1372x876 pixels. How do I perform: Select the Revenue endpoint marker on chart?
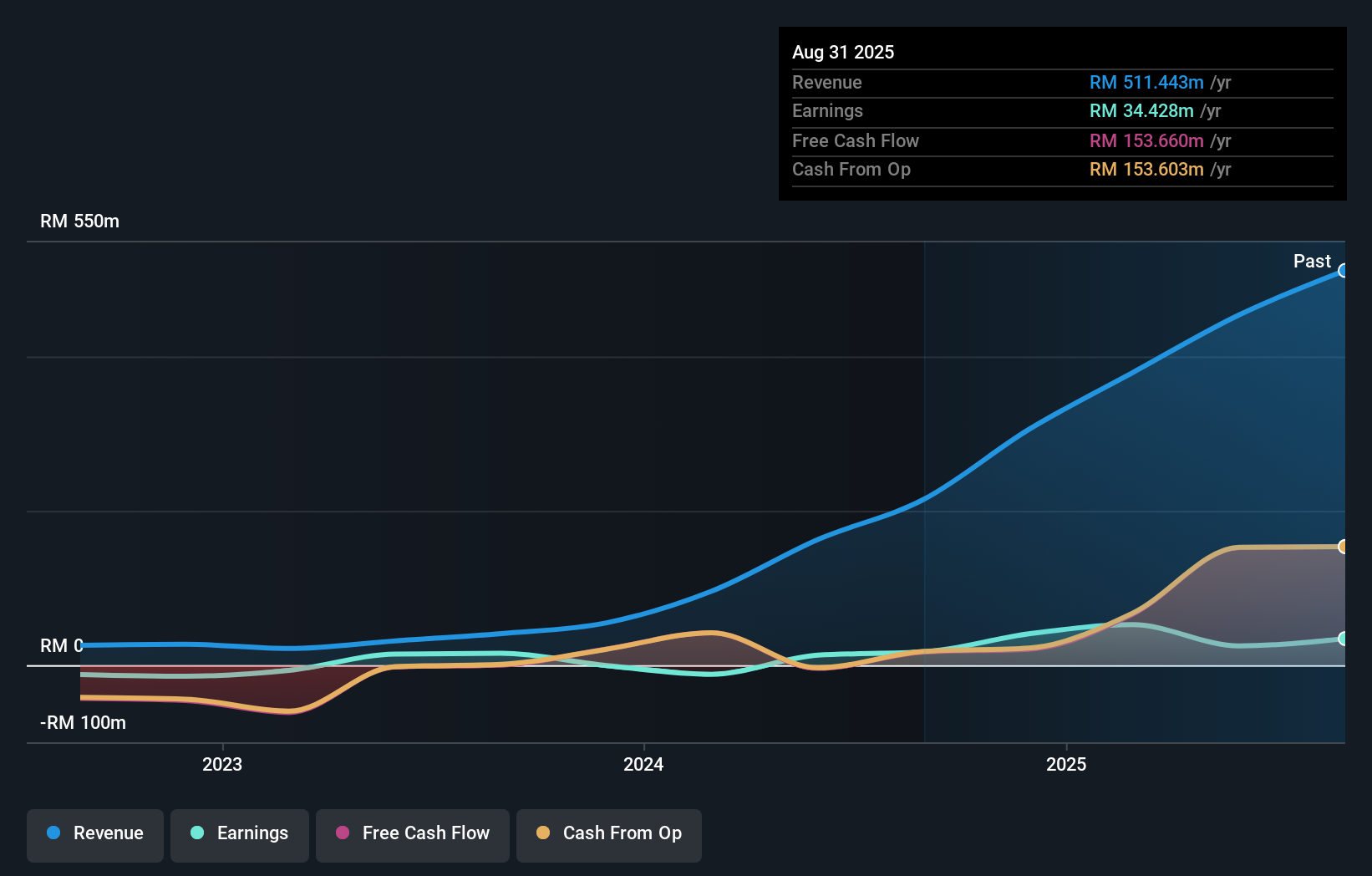click(x=1343, y=271)
